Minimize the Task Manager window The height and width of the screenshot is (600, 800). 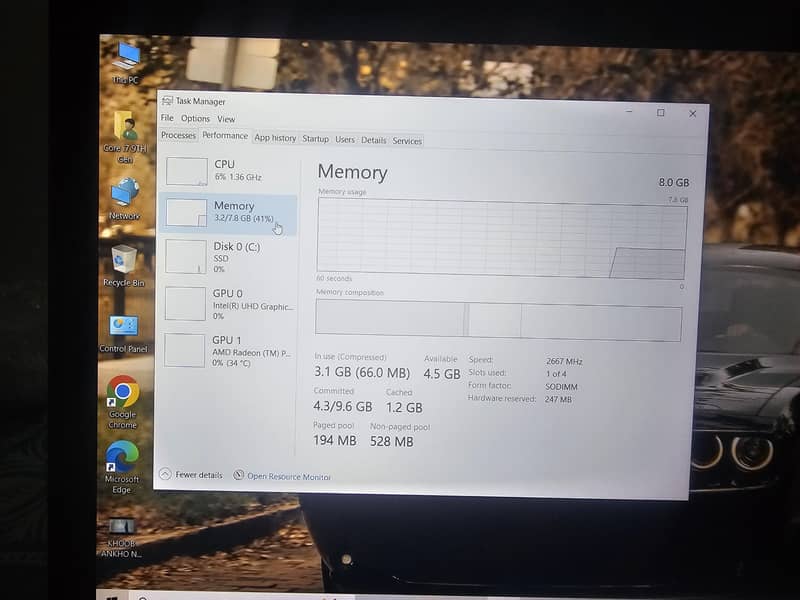[x=629, y=111]
